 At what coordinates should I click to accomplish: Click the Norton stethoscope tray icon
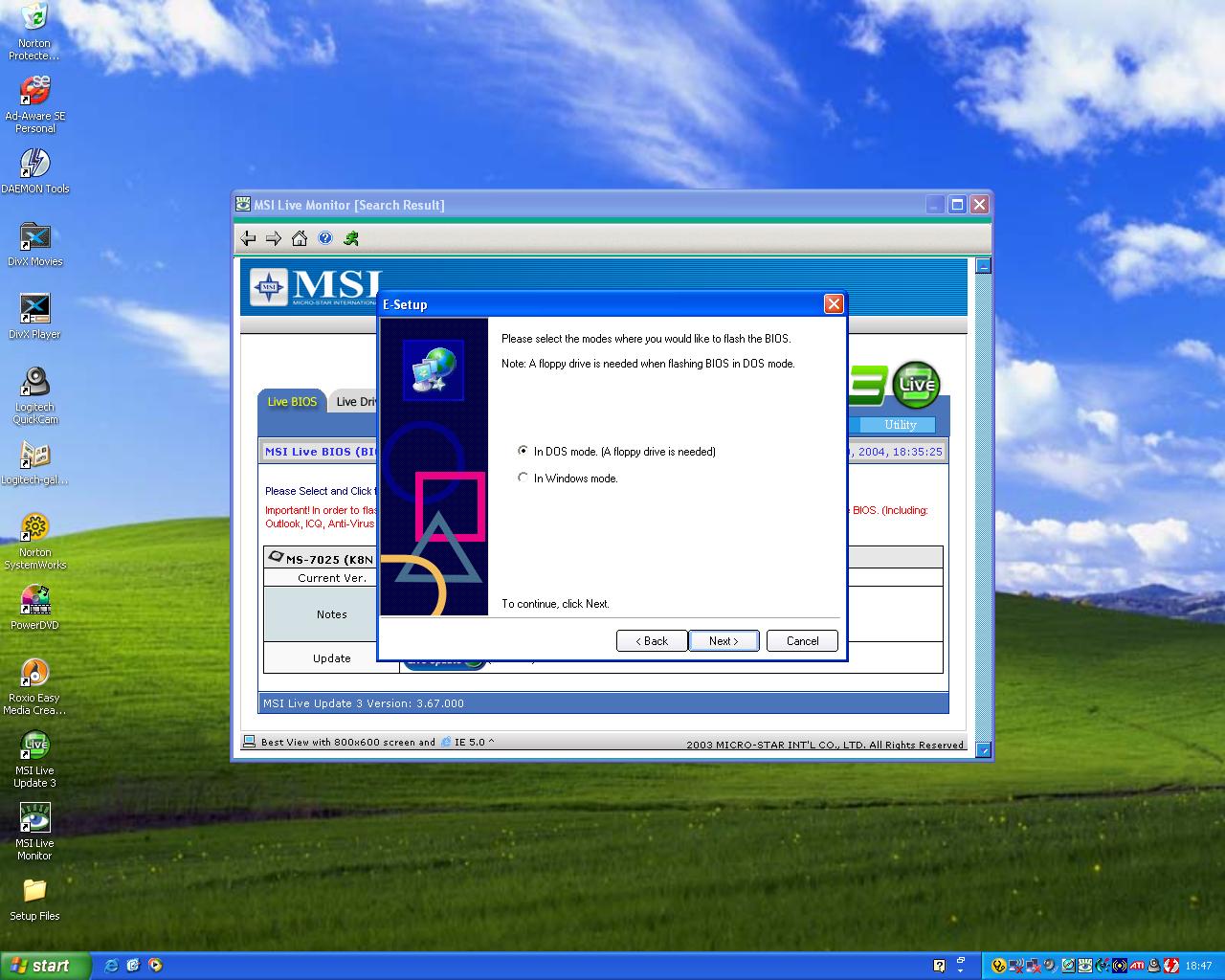coord(998,965)
